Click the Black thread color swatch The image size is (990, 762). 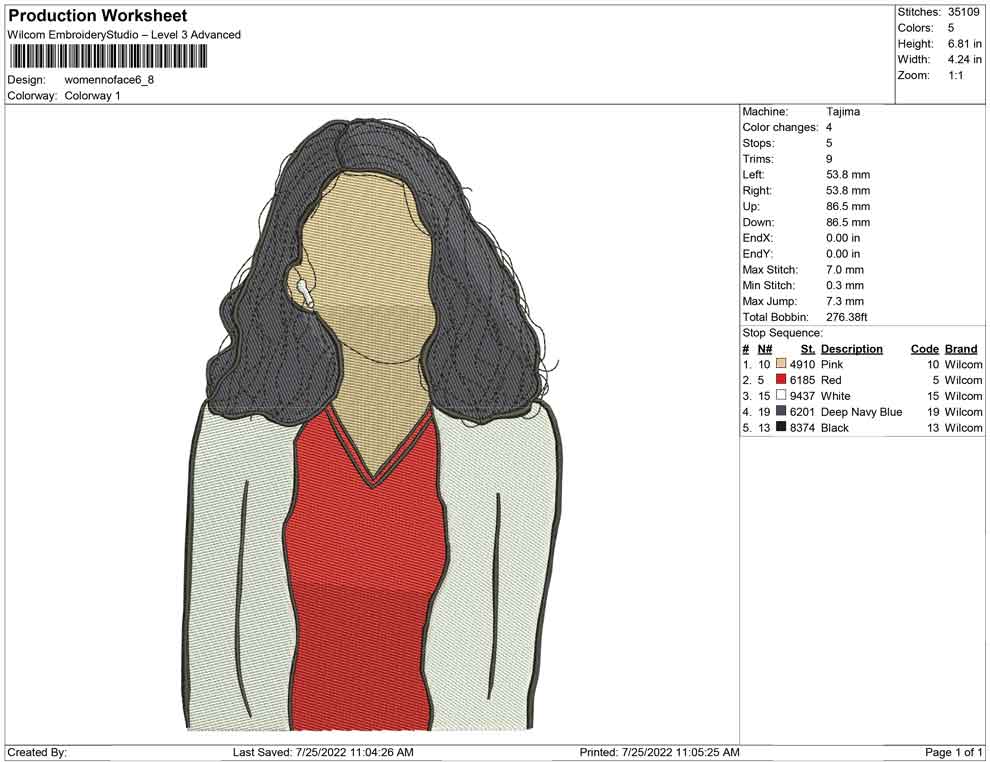click(x=781, y=427)
